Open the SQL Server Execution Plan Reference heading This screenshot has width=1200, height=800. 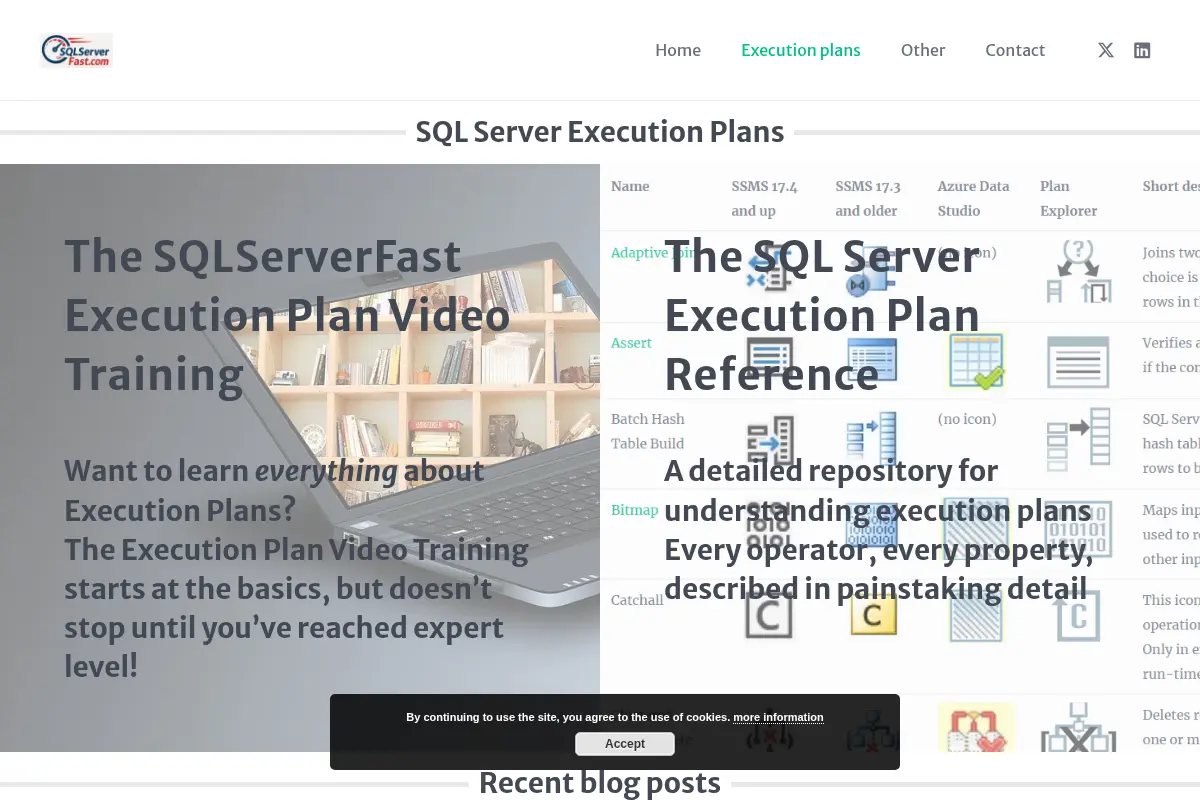click(x=822, y=315)
